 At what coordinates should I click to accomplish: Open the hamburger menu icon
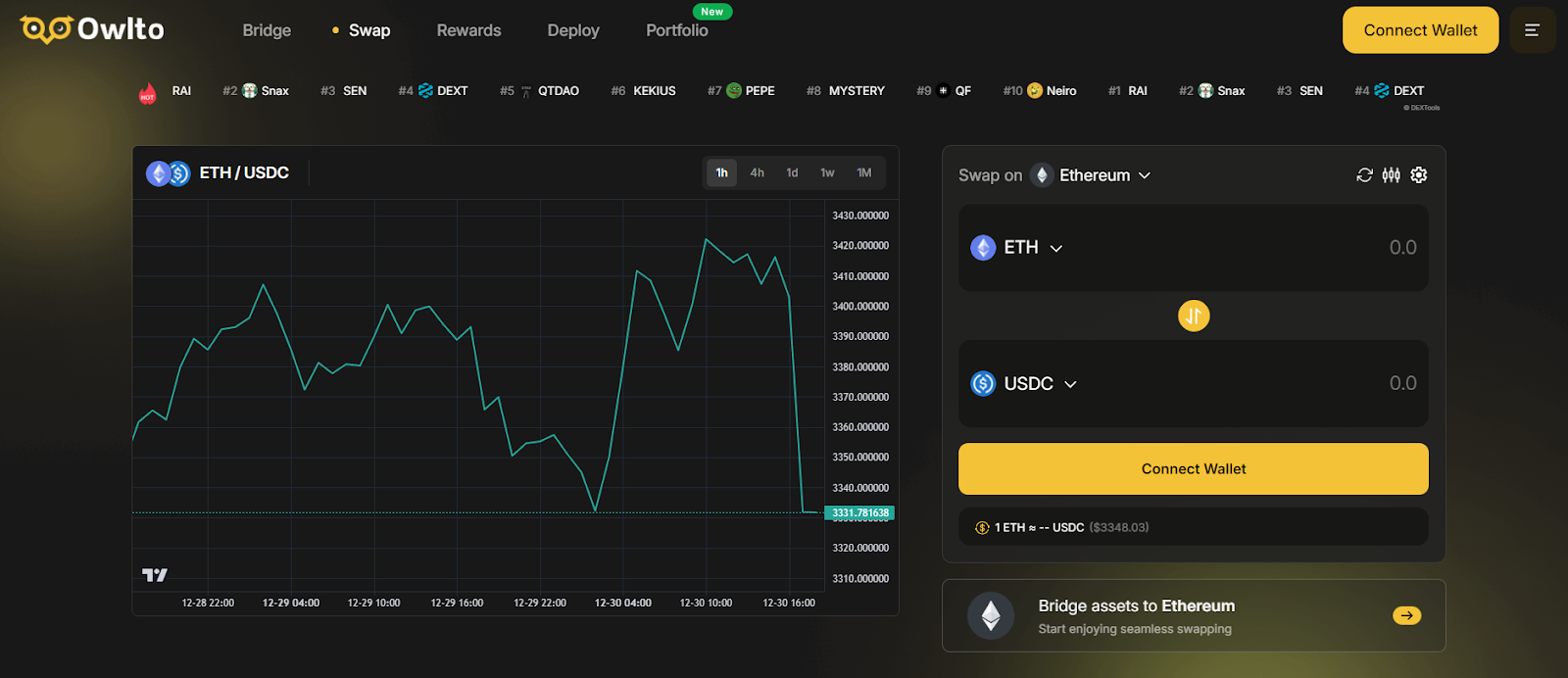click(1532, 30)
